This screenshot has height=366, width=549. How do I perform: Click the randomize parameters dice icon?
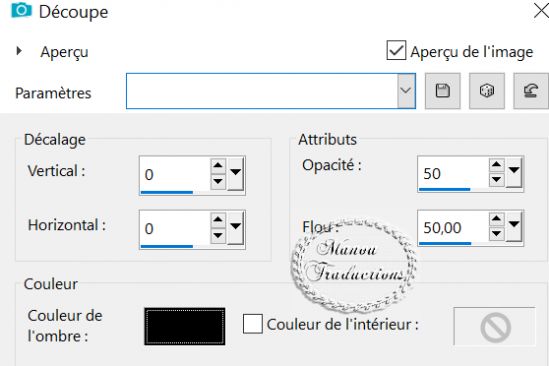point(487,91)
